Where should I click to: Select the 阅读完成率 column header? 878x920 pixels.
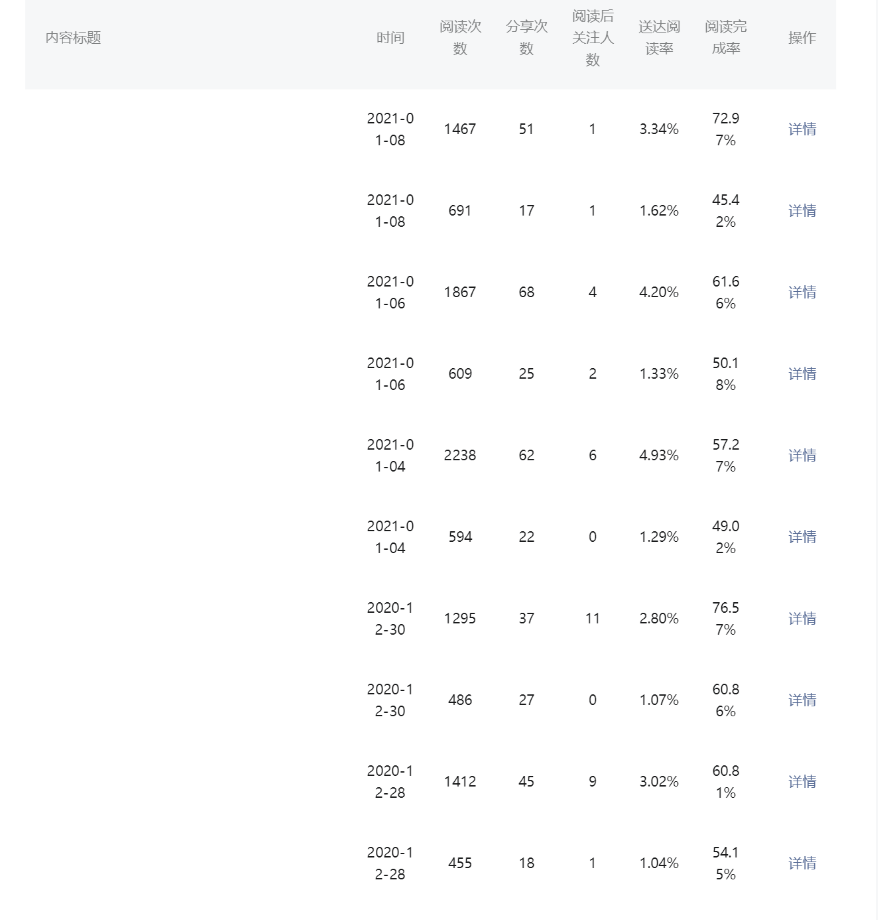pyautogui.click(x=725, y=38)
